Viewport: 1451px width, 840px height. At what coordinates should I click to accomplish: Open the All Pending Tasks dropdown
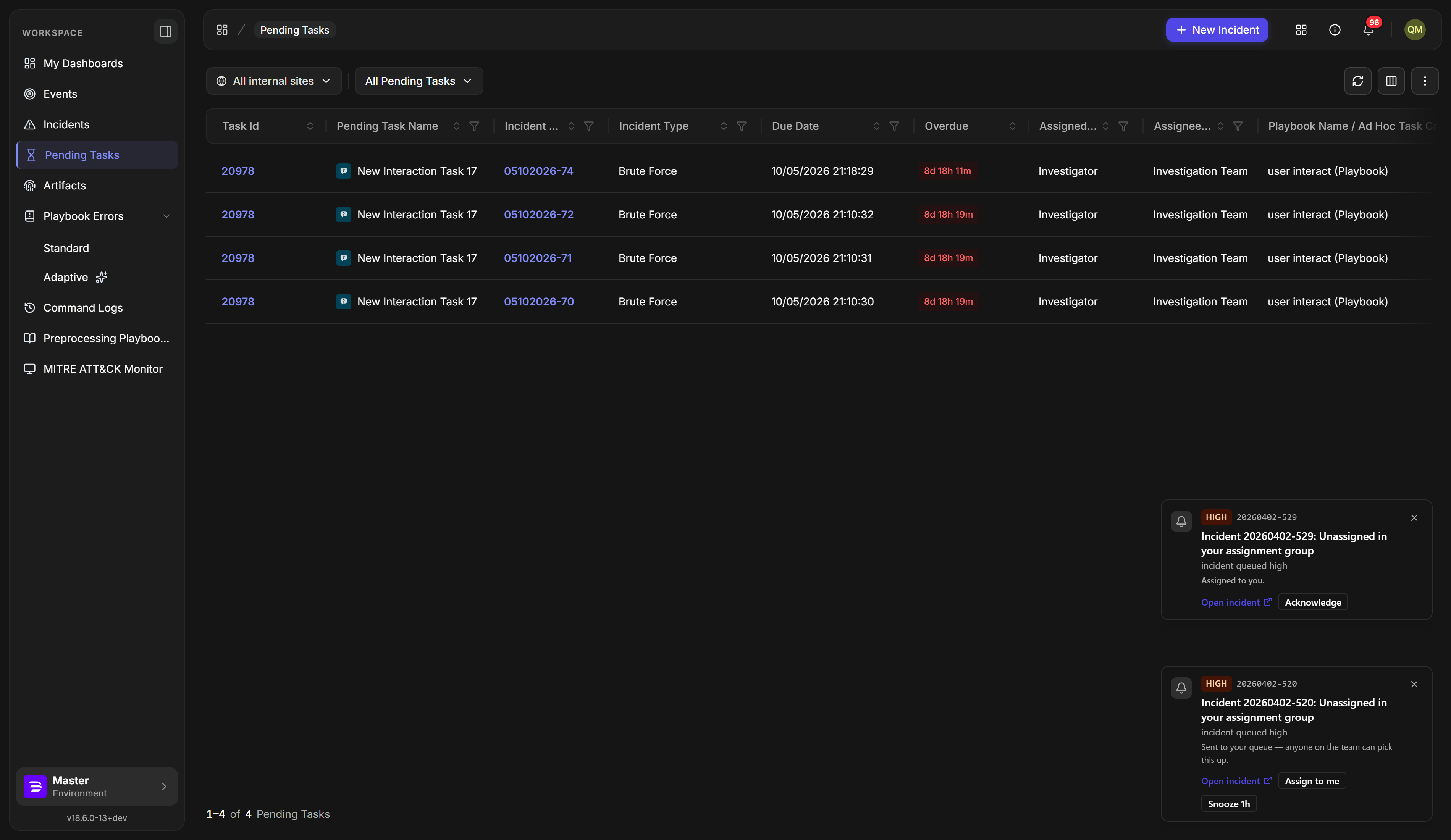418,81
